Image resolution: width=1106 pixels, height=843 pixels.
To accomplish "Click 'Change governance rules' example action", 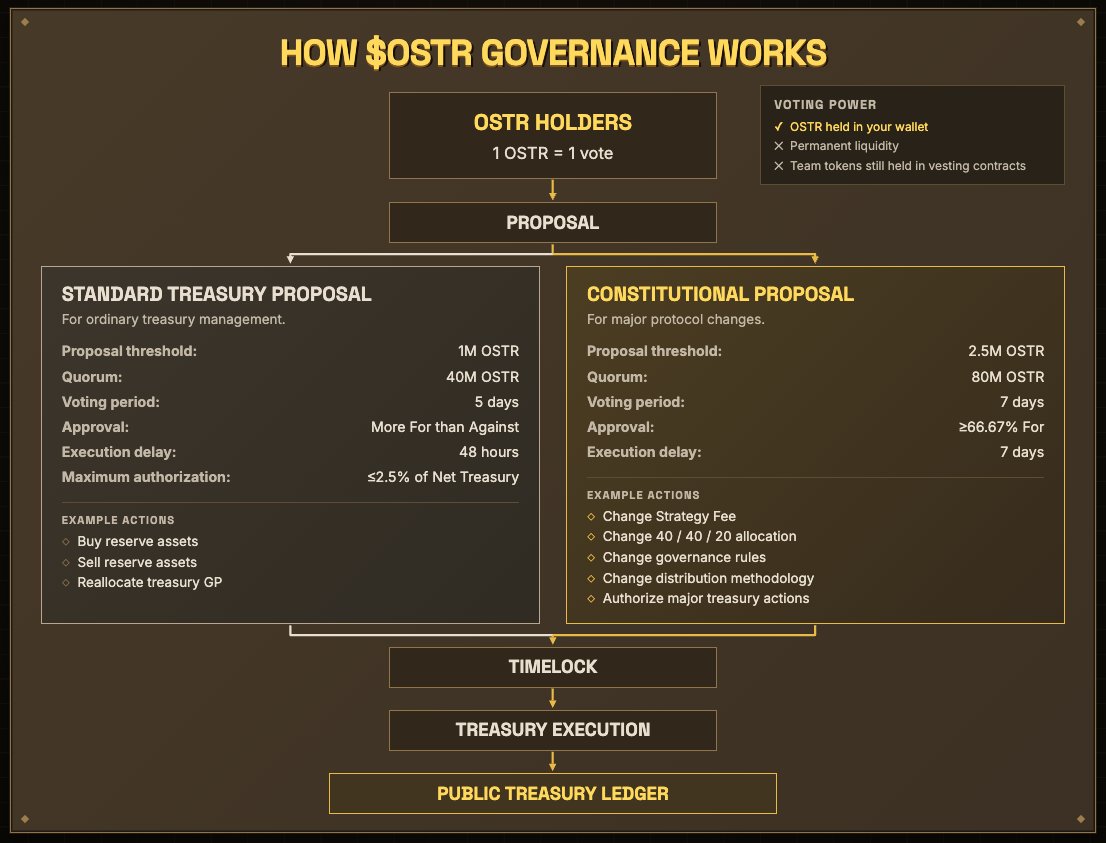I will tap(684, 558).
